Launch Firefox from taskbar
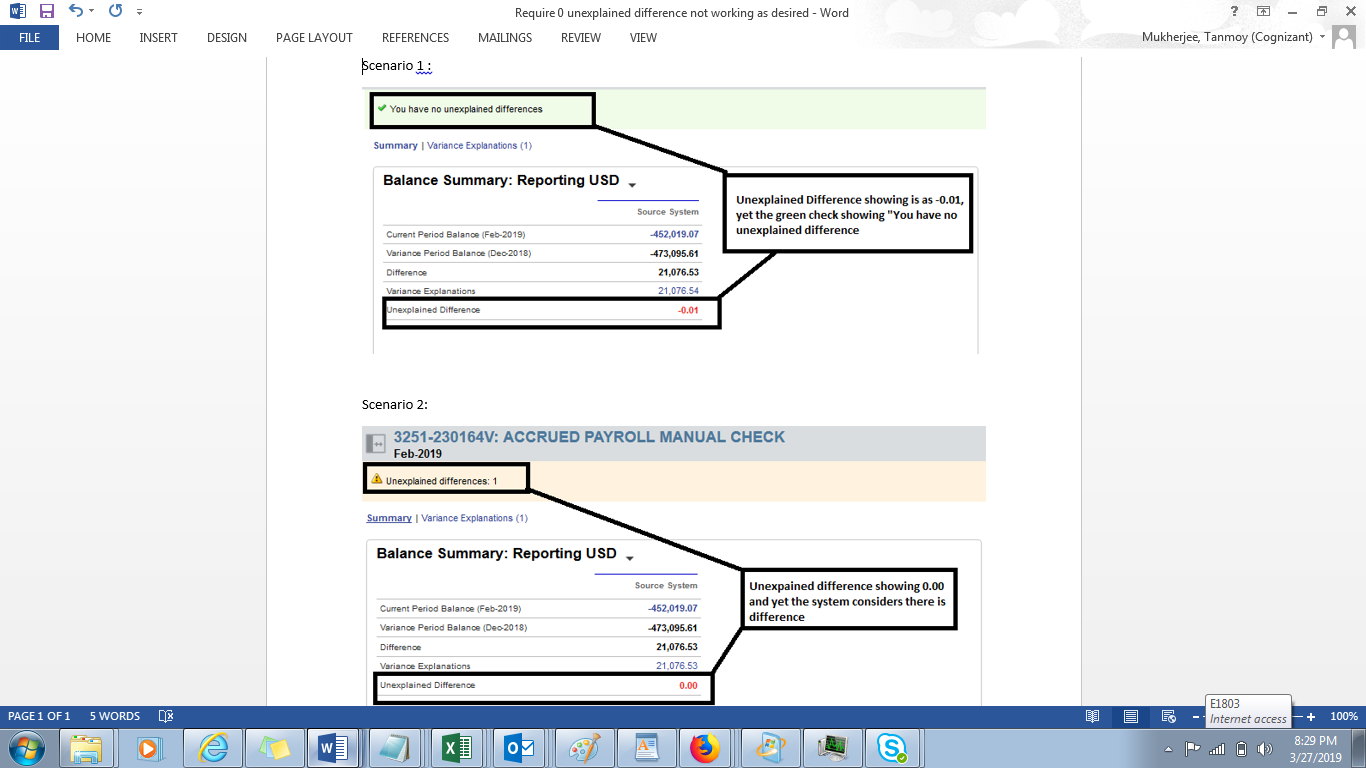 [x=705, y=748]
